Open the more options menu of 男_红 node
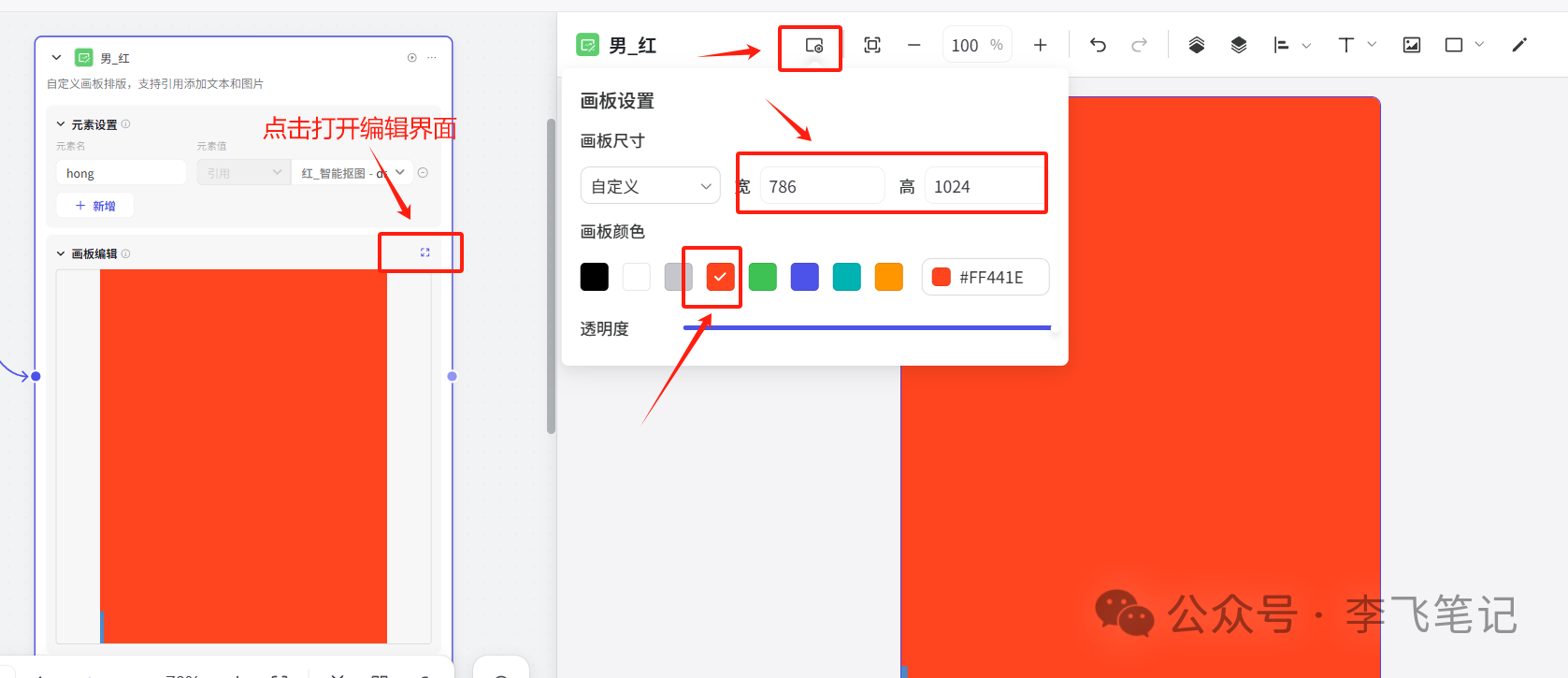Image resolution: width=1568 pixels, height=678 pixels. point(432,58)
